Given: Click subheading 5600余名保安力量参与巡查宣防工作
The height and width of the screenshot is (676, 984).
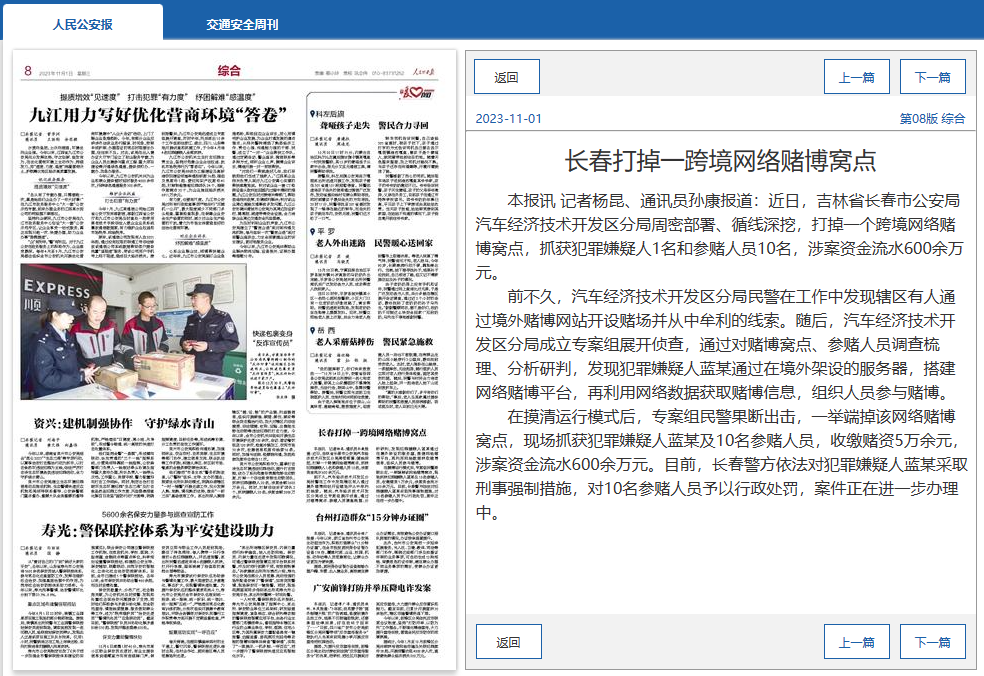Looking at the screenshot, I should 158,514.
